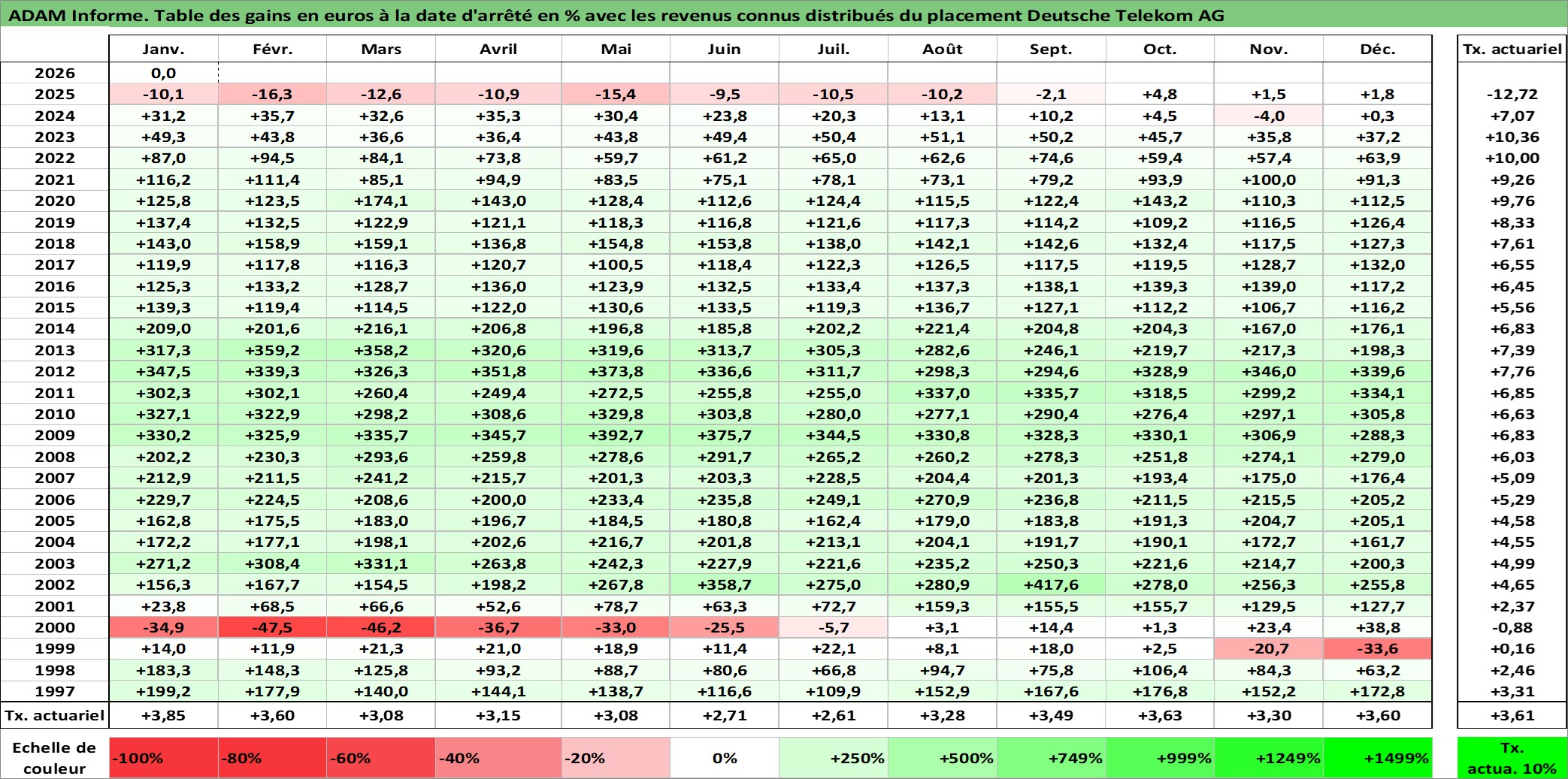Click the +3,61 overall actuarial rate
The height and width of the screenshot is (779, 1568).
tap(1512, 715)
